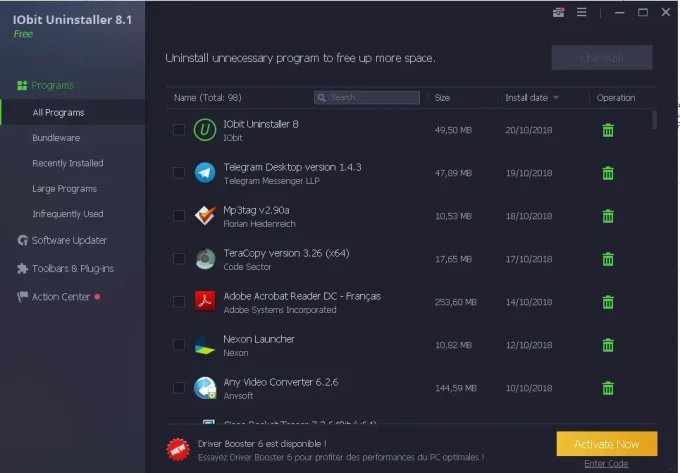
Task: Expand the Programs section in sidebar
Action: (52, 86)
